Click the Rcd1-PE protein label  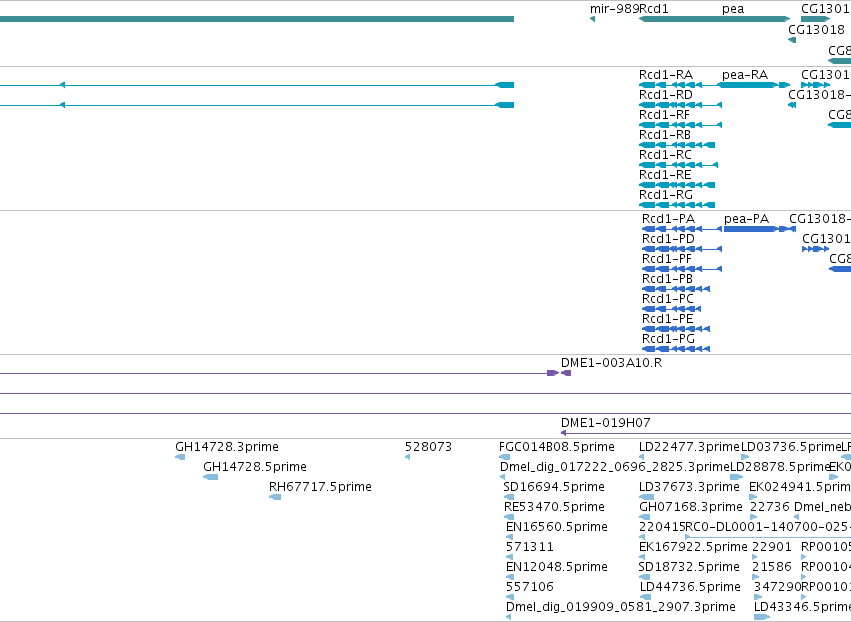click(x=668, y=320)
